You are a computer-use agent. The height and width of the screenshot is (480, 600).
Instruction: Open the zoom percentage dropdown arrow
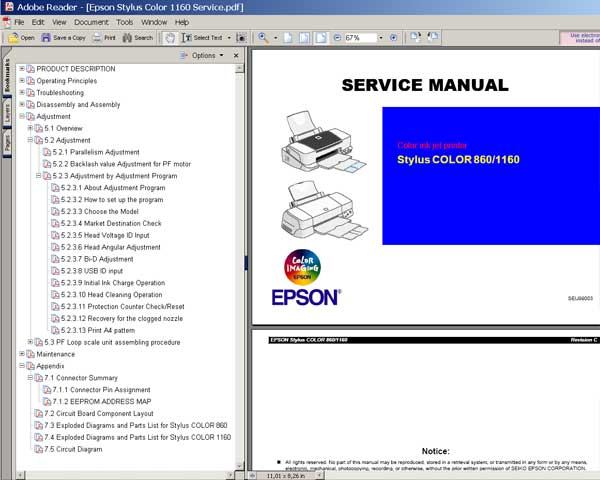click(381, 38)
